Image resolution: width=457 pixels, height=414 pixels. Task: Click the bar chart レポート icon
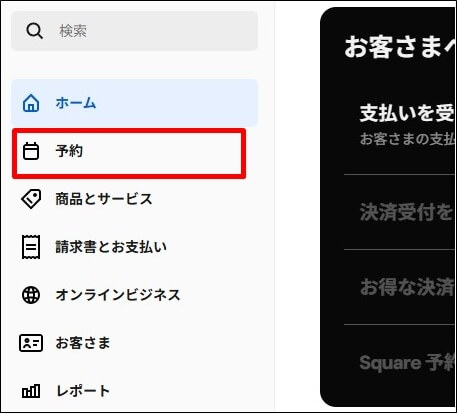[31, 391]
